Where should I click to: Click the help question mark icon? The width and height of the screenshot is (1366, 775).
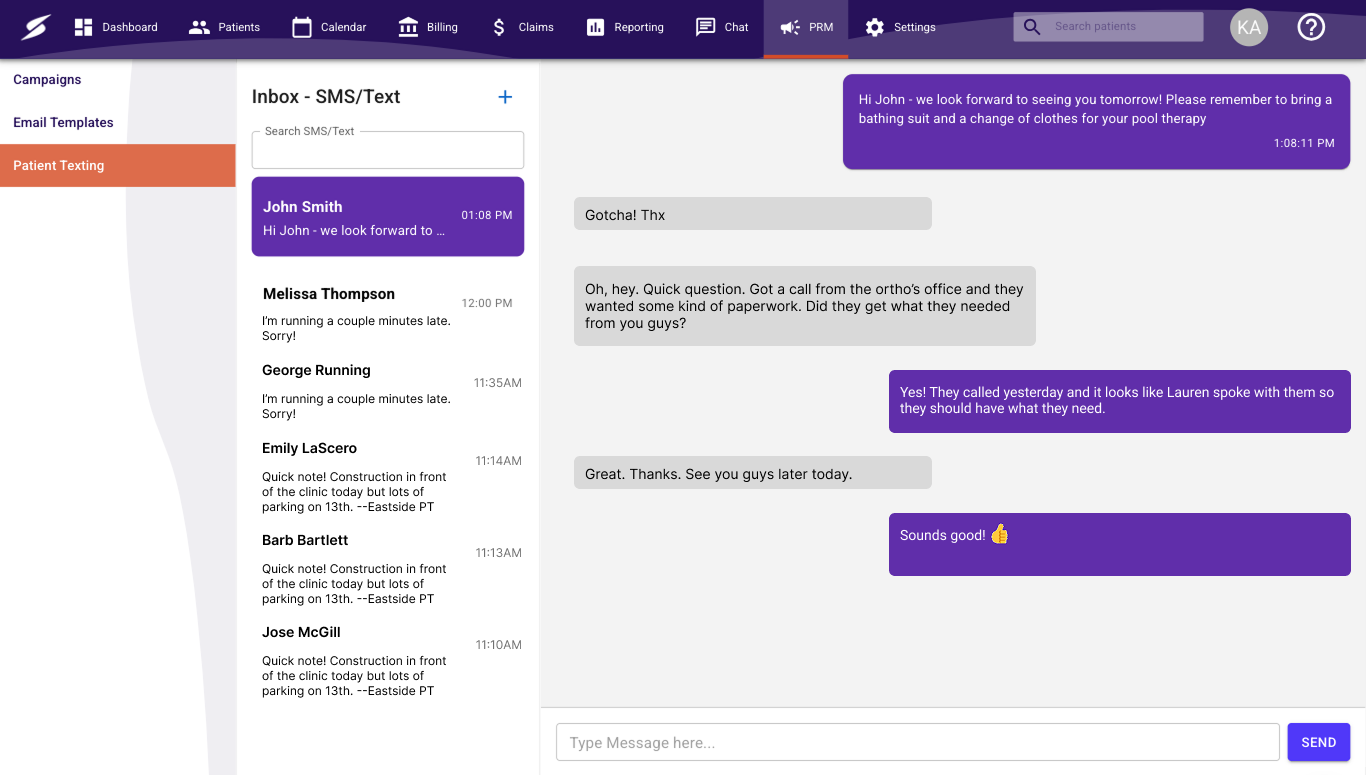coord(1310,27)
